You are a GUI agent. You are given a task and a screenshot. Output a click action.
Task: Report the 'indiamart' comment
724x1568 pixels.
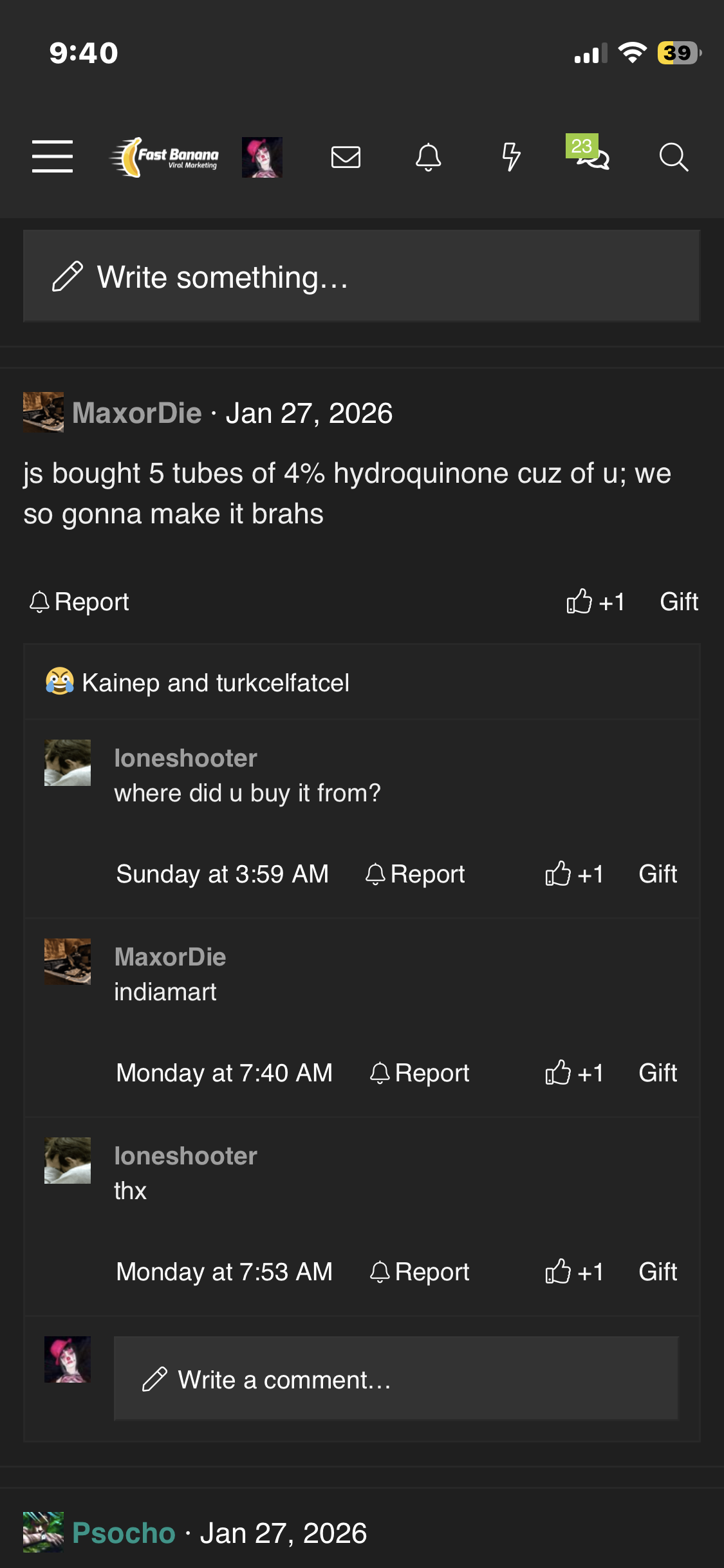tap(420, 1073)
